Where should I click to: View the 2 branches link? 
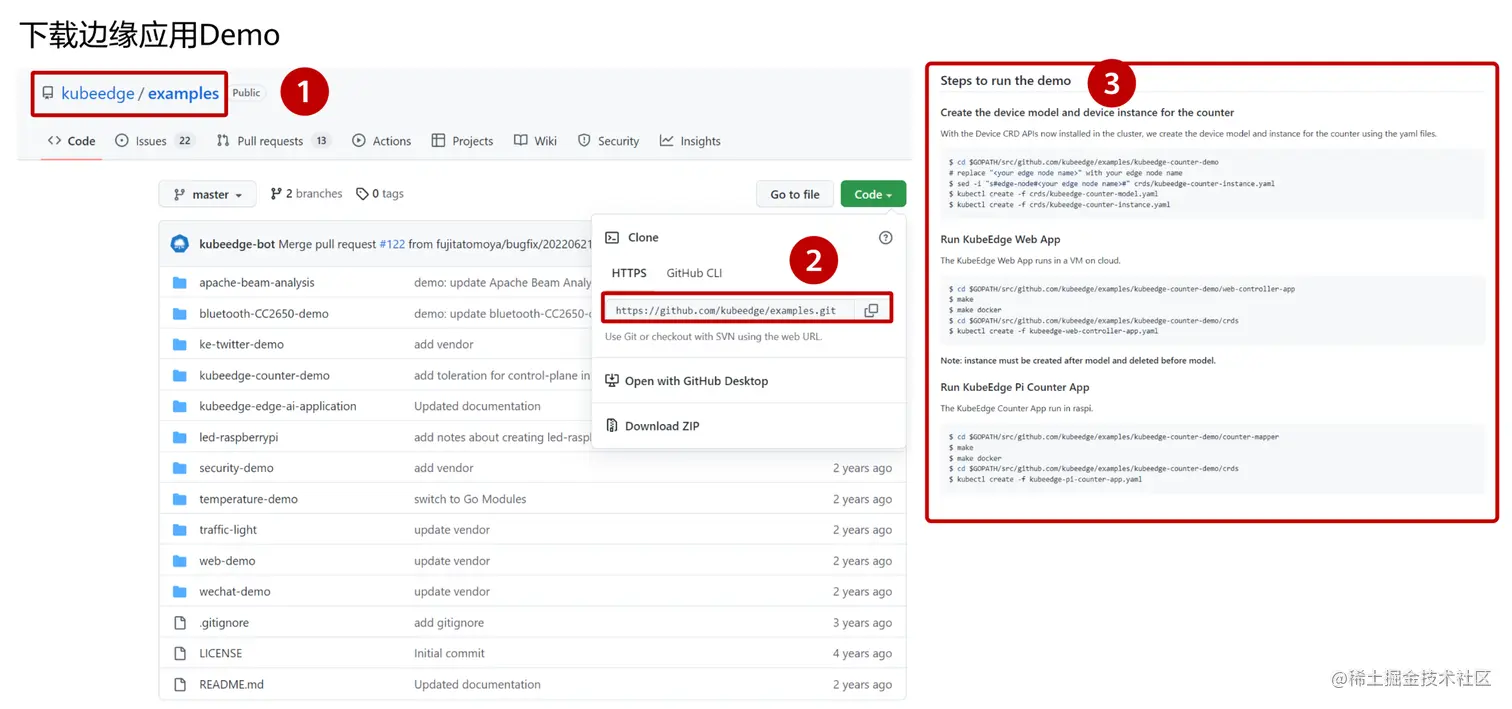pos(306,194)
